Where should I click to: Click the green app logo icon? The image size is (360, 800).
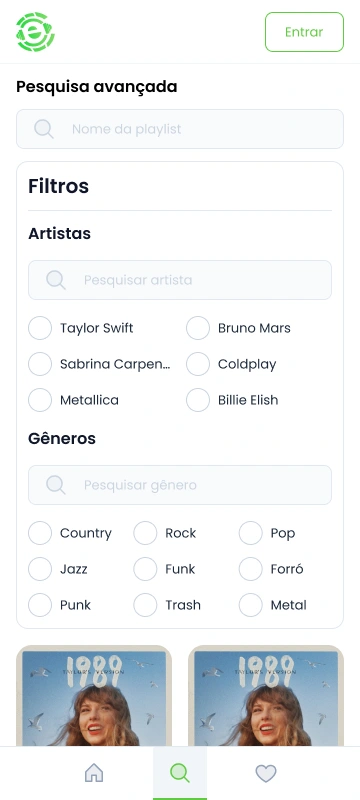click(x=35, y=32)
